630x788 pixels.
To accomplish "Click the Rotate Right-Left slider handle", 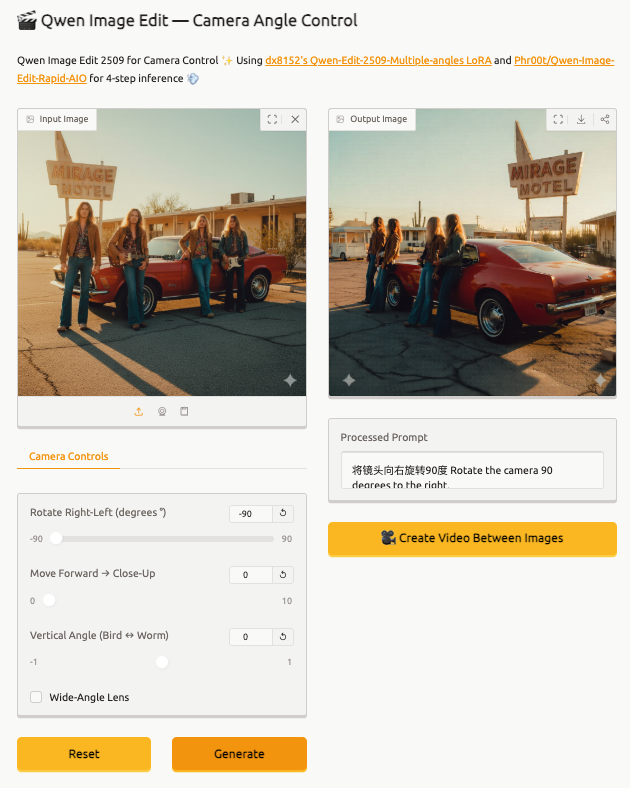I will click(56, 538).
